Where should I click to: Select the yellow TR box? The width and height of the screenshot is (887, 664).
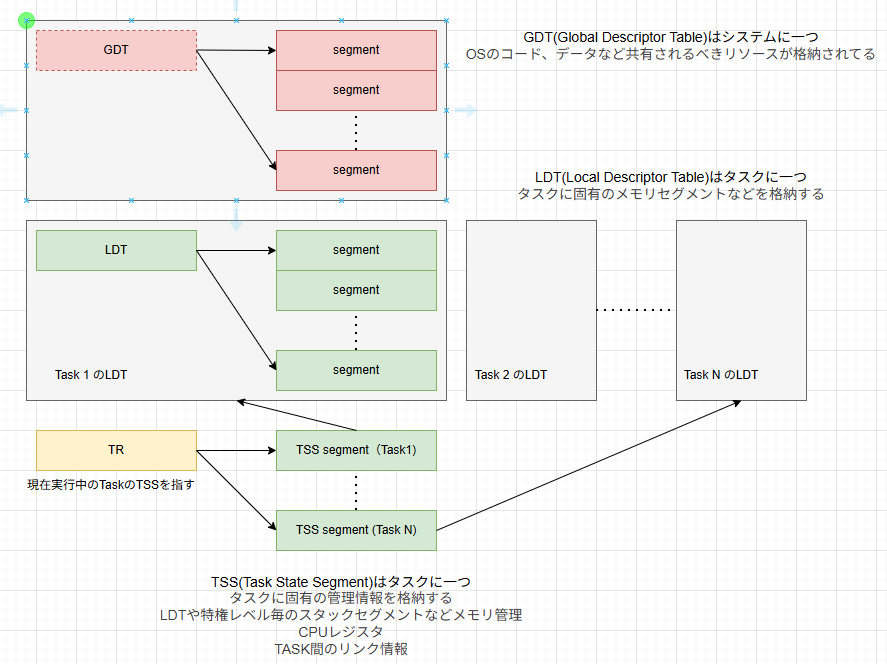click(x=116, y=450)
